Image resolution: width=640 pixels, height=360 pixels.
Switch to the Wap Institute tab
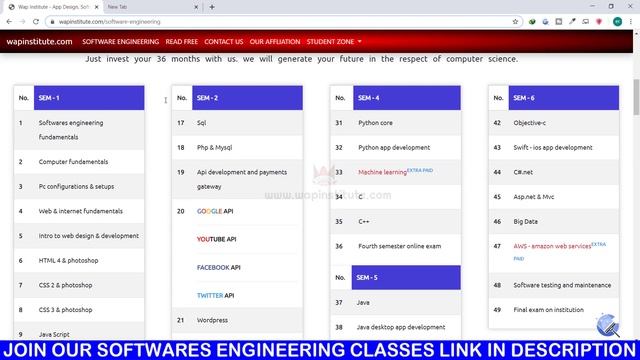[52, 7]
